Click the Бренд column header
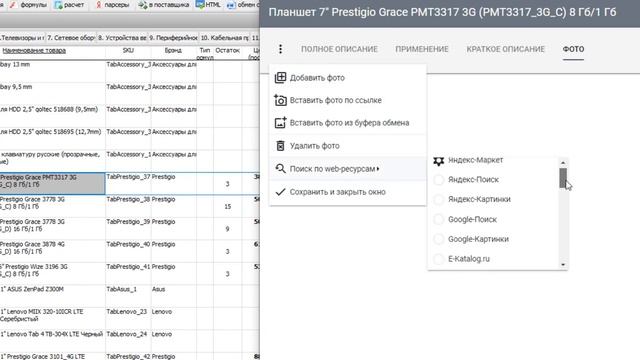The width and height of the screenshot is (640, 360). click(x=173, y=50)
